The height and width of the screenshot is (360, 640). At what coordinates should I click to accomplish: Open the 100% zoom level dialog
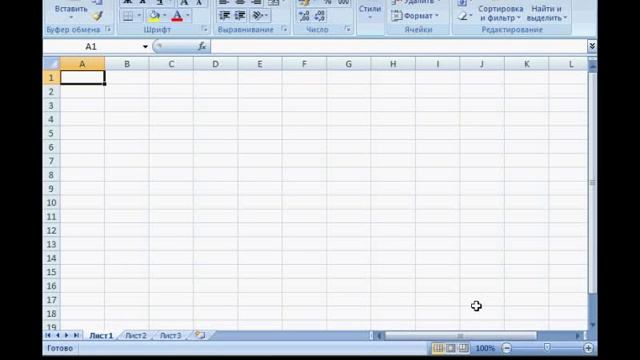(x=485, y=348)
